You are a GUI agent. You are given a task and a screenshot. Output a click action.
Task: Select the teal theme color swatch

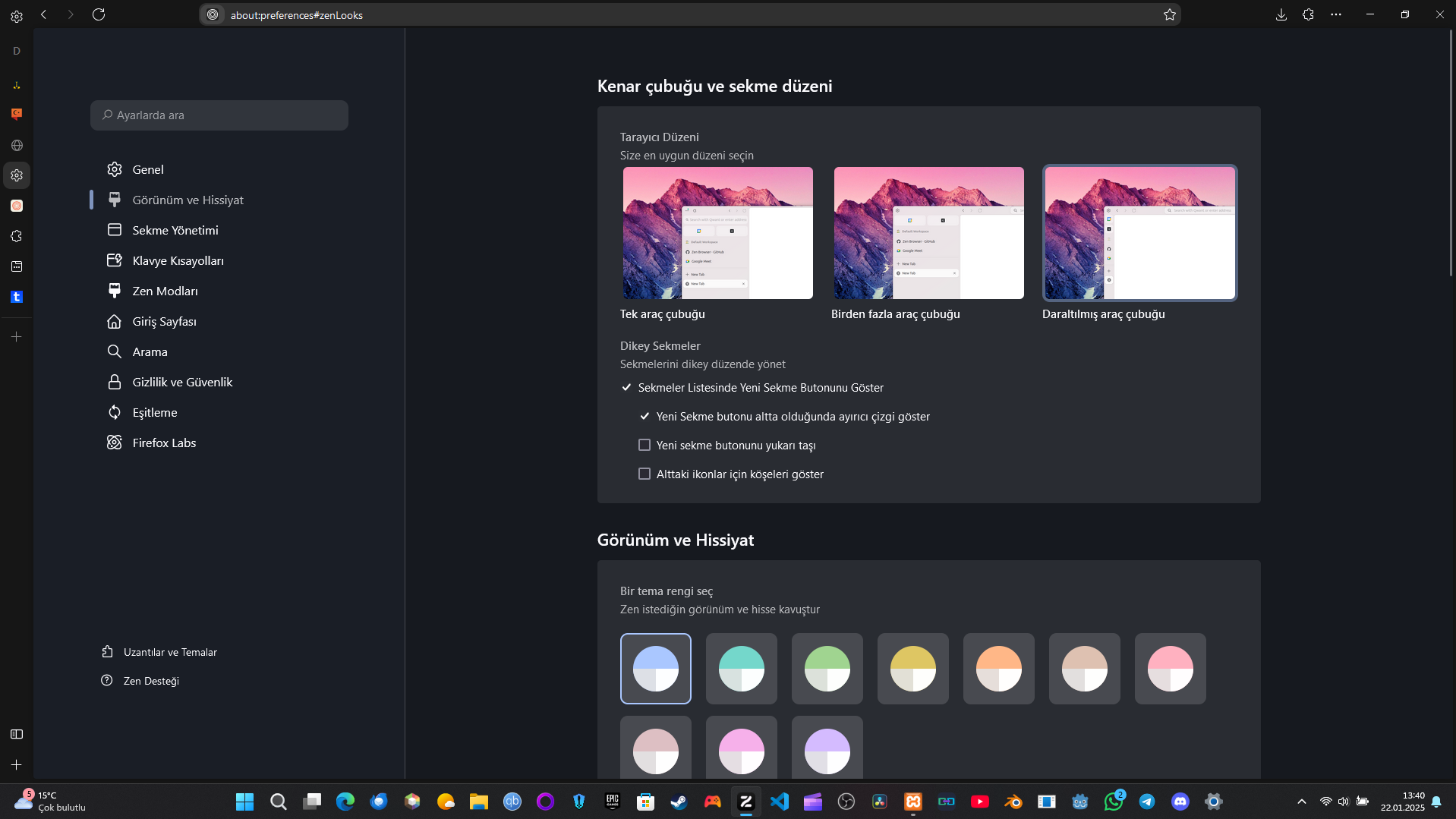coord(741,669)
